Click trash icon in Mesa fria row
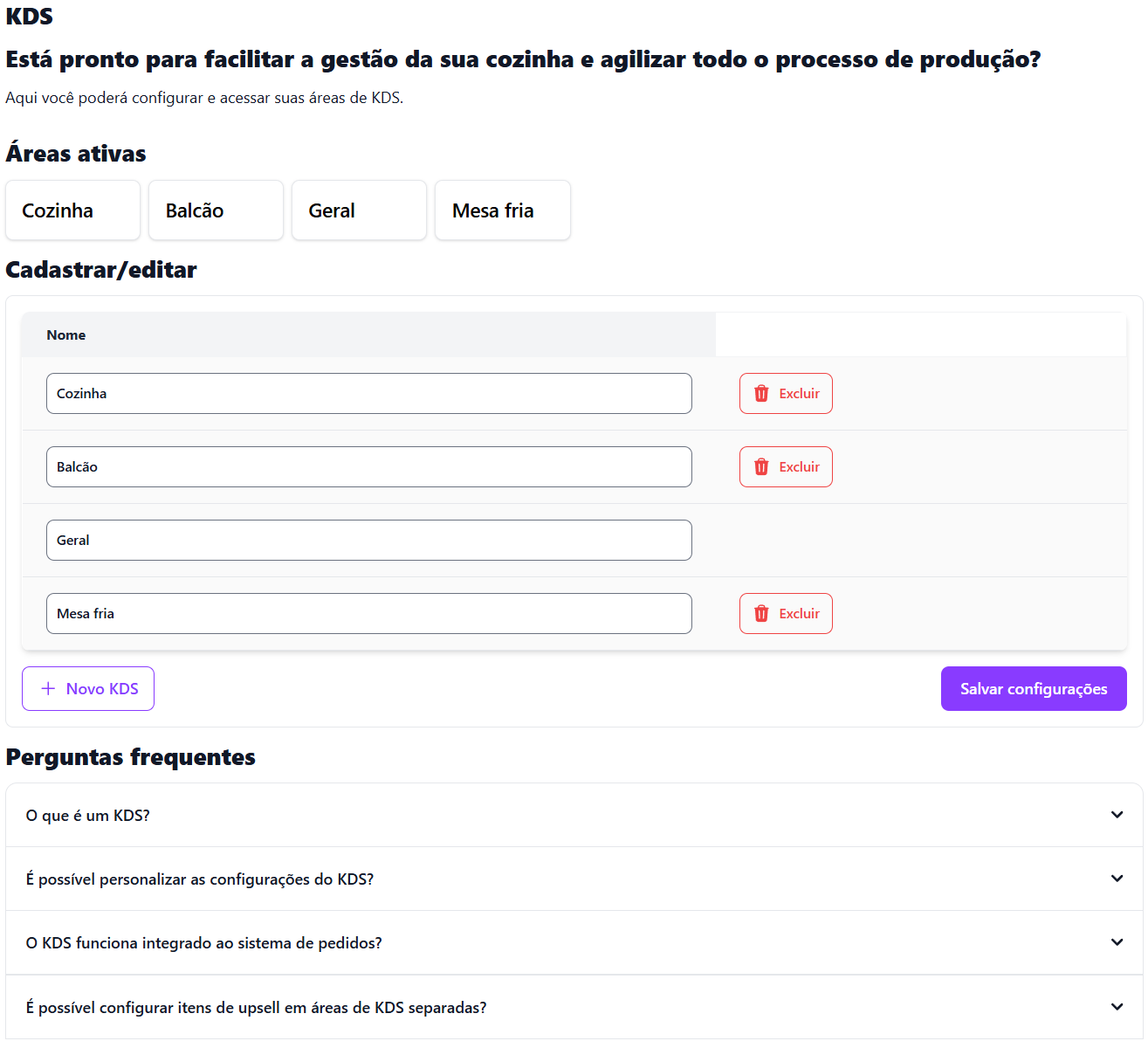Viewport: 1148px width, 1048px height. (x=761, y=614)
